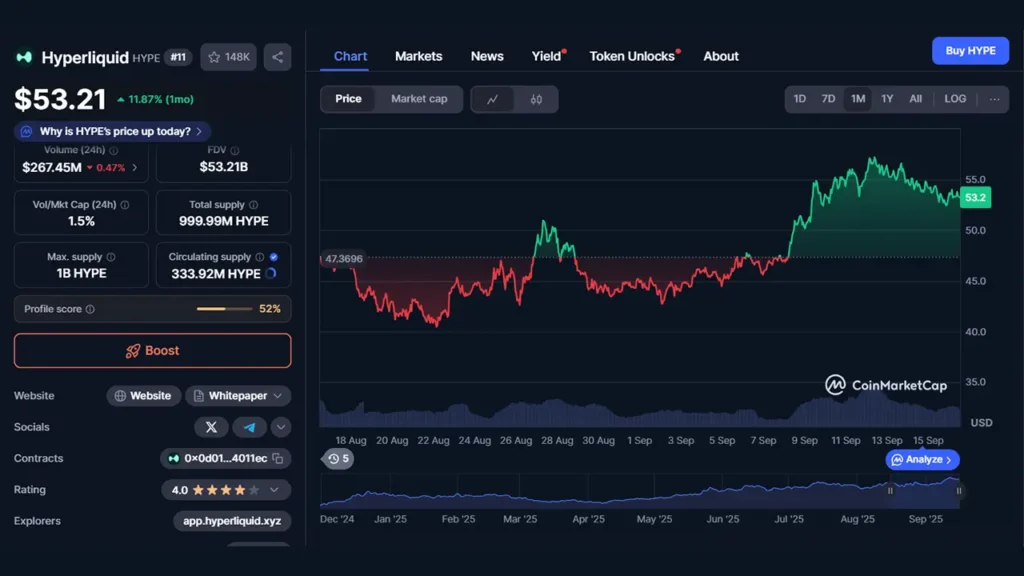
Task: Click the info icon beside Vol/Mkt Cap (24h)
Action: 125,204
